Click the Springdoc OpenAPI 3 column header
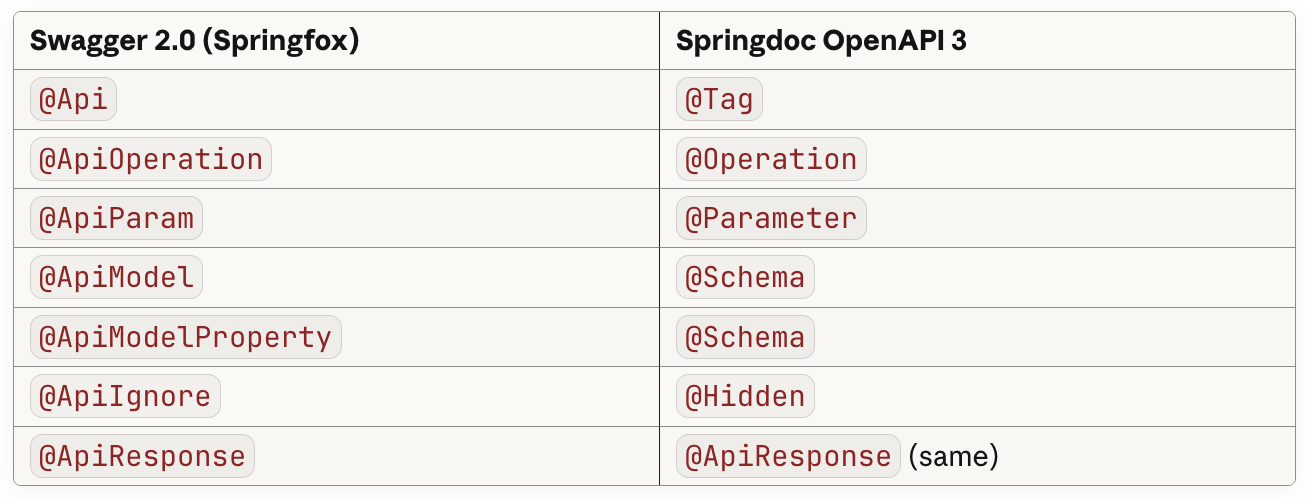The image size is (1312, 498). 821,42
